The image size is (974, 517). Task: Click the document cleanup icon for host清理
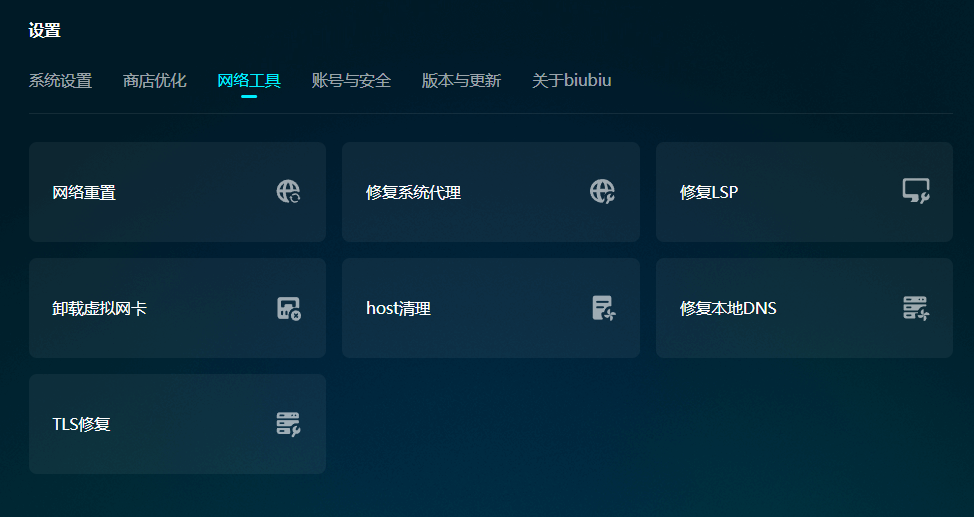603,308
